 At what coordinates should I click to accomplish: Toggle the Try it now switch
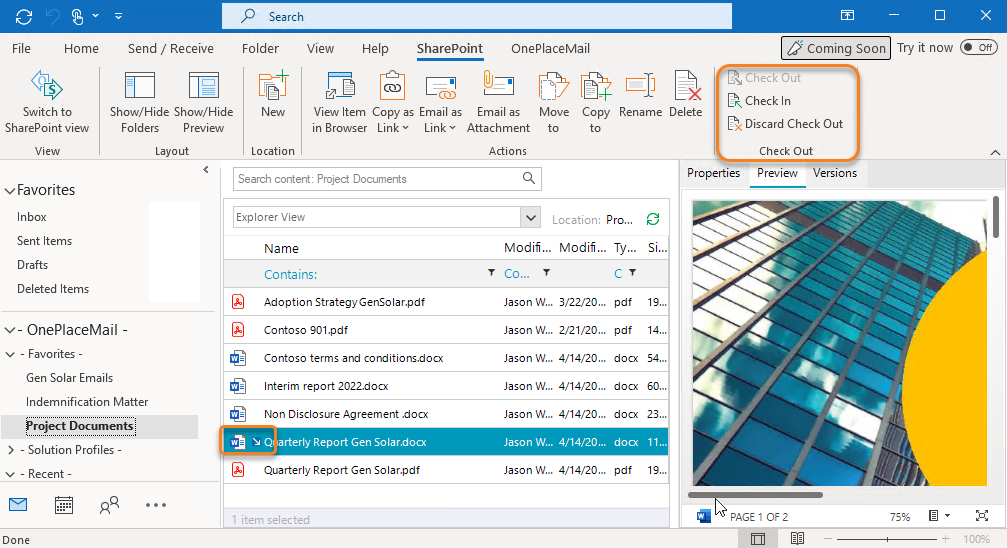tap(978, 48)
